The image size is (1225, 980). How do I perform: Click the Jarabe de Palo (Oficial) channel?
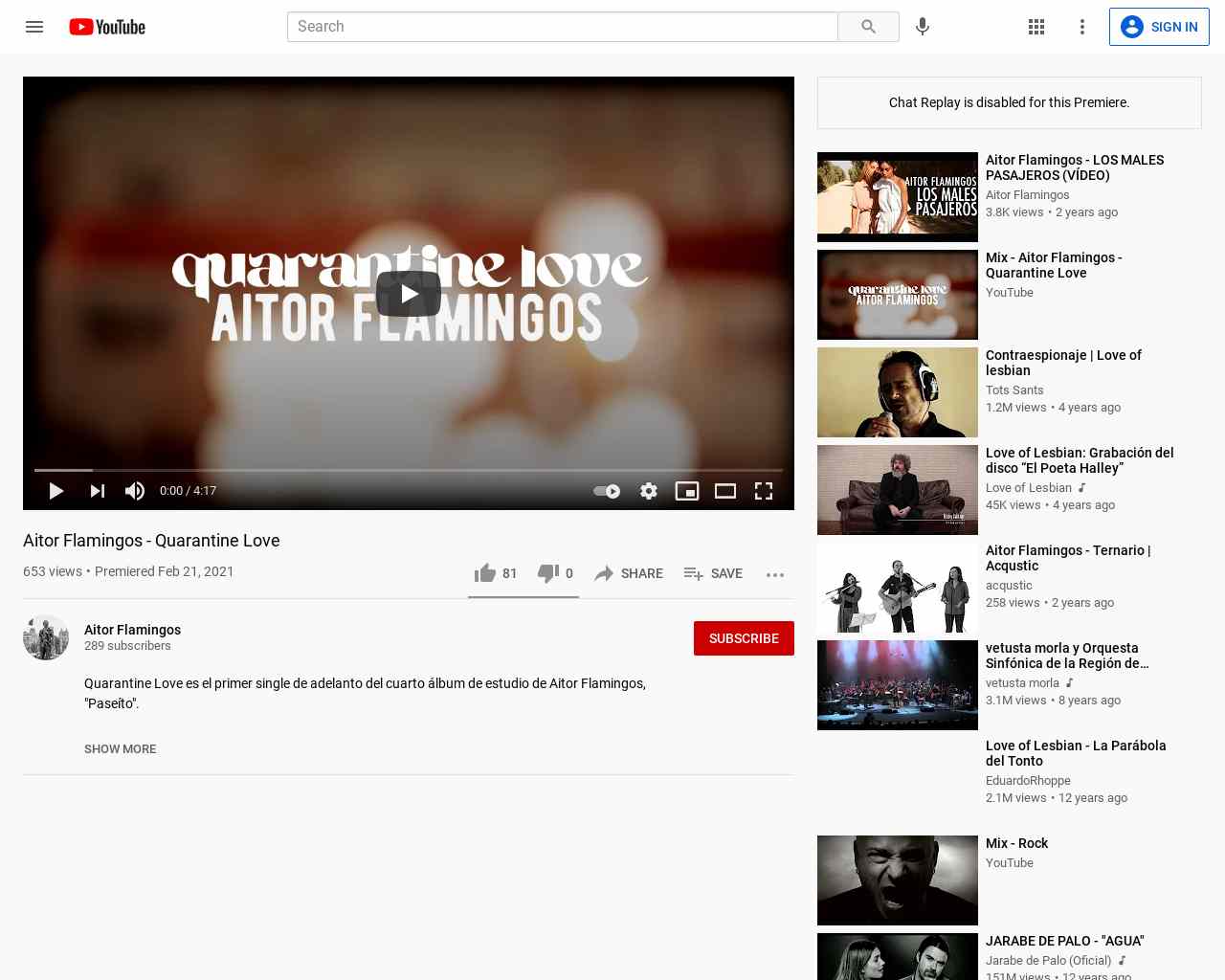coord(1048,961)
